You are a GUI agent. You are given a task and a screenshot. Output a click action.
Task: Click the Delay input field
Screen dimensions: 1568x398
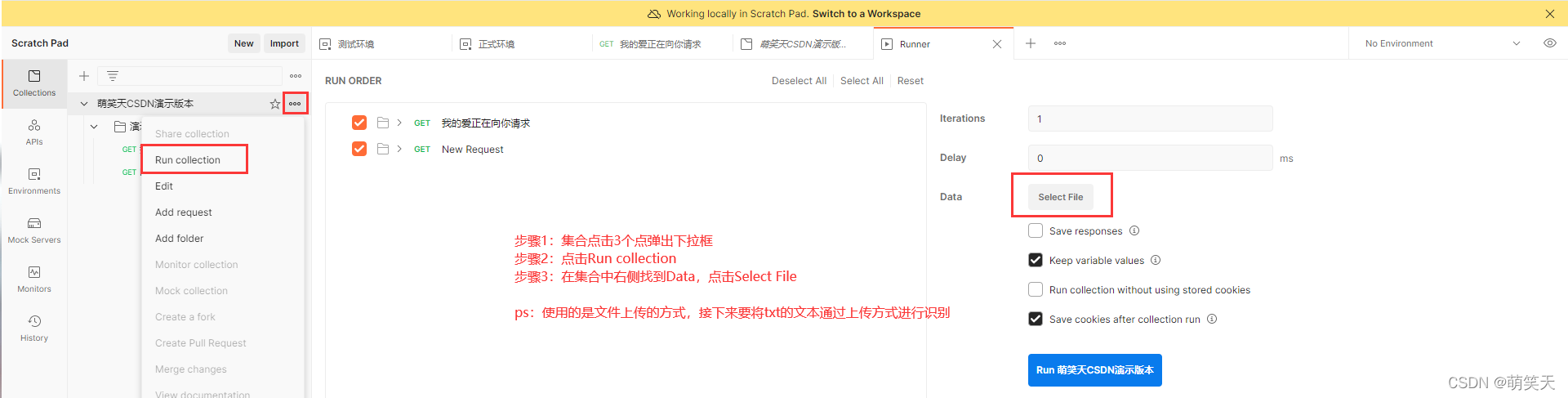1150,158
